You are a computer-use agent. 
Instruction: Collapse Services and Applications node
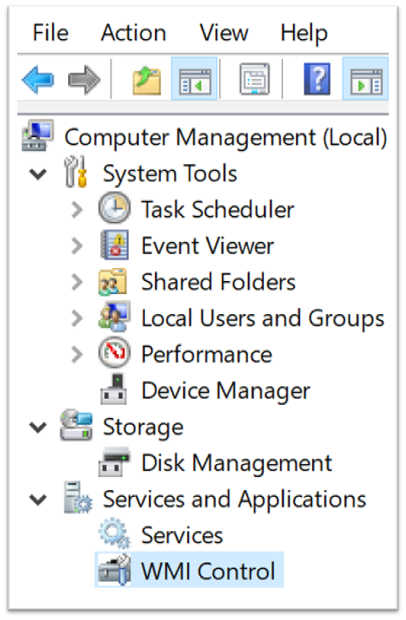tap(38, 499)
